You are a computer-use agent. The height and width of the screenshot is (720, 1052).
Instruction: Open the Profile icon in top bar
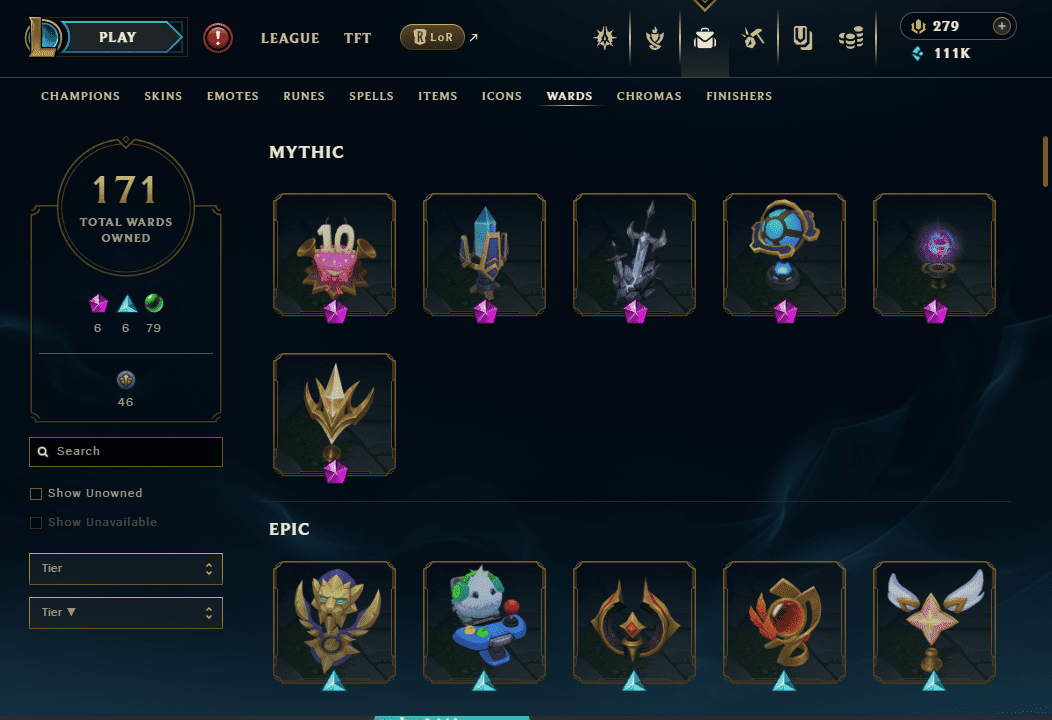tap(604, 38)
